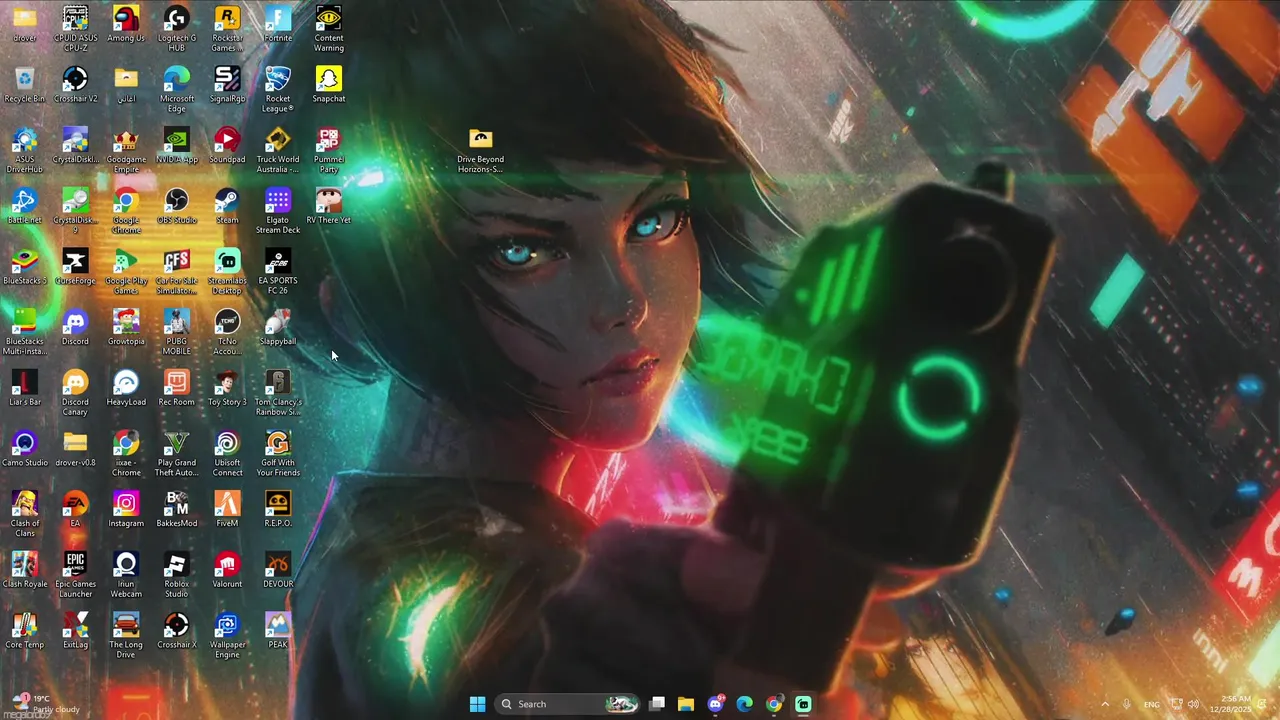Select The Long Drive shortcut
The image size is (1280, 720).
pos(126,637)
